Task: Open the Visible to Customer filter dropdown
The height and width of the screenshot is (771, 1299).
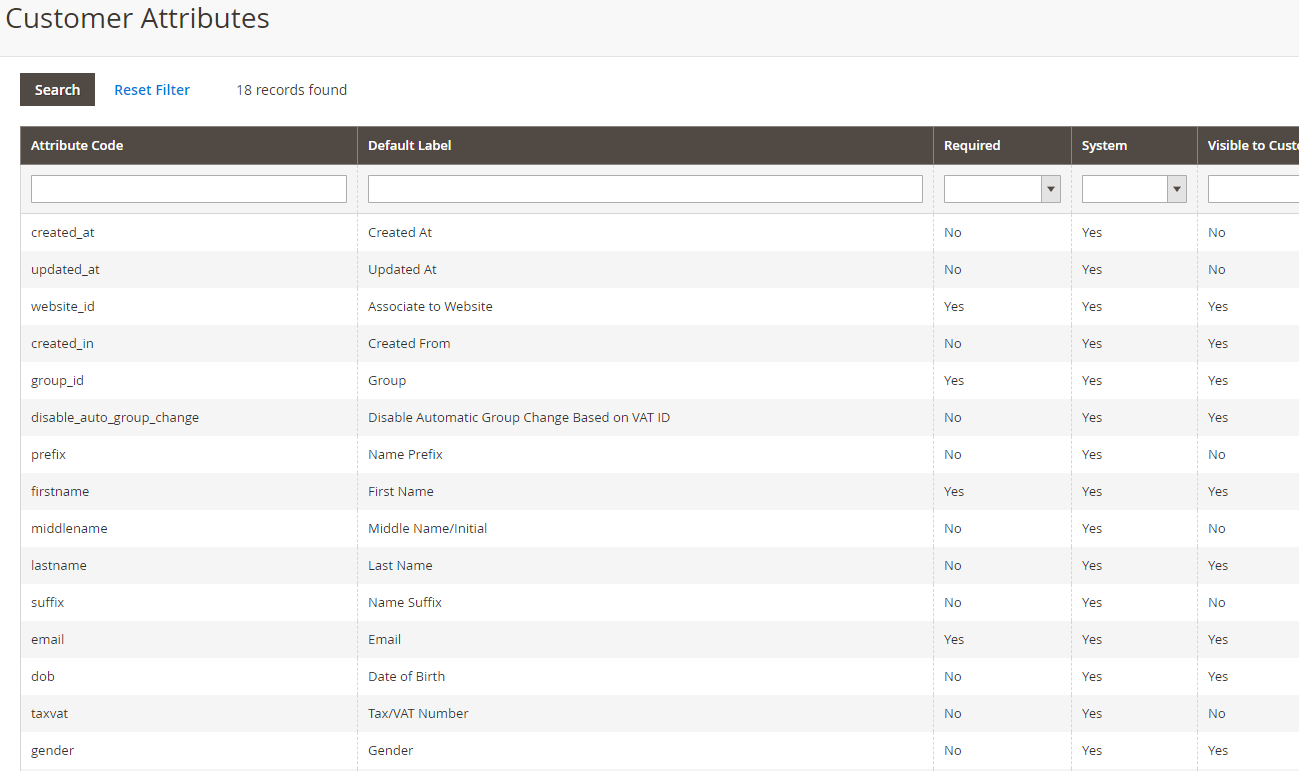Action: point(1252,189)
